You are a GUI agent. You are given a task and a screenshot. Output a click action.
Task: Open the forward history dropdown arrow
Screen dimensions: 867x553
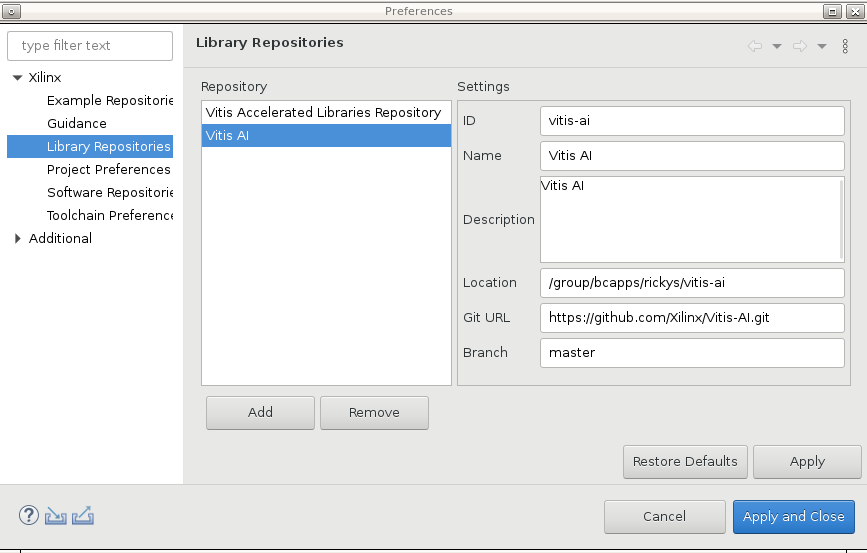(x=821, y=46)
